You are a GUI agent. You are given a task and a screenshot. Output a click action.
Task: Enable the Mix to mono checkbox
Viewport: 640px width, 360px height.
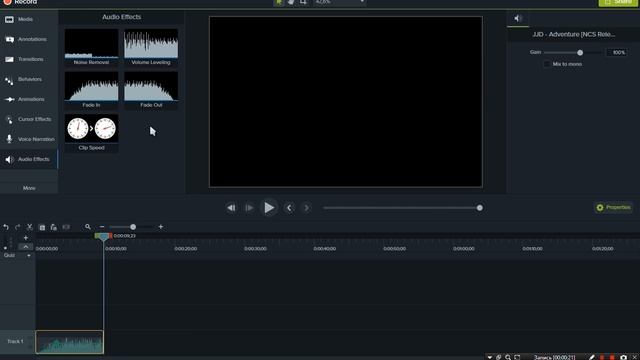tap(547, 64)
